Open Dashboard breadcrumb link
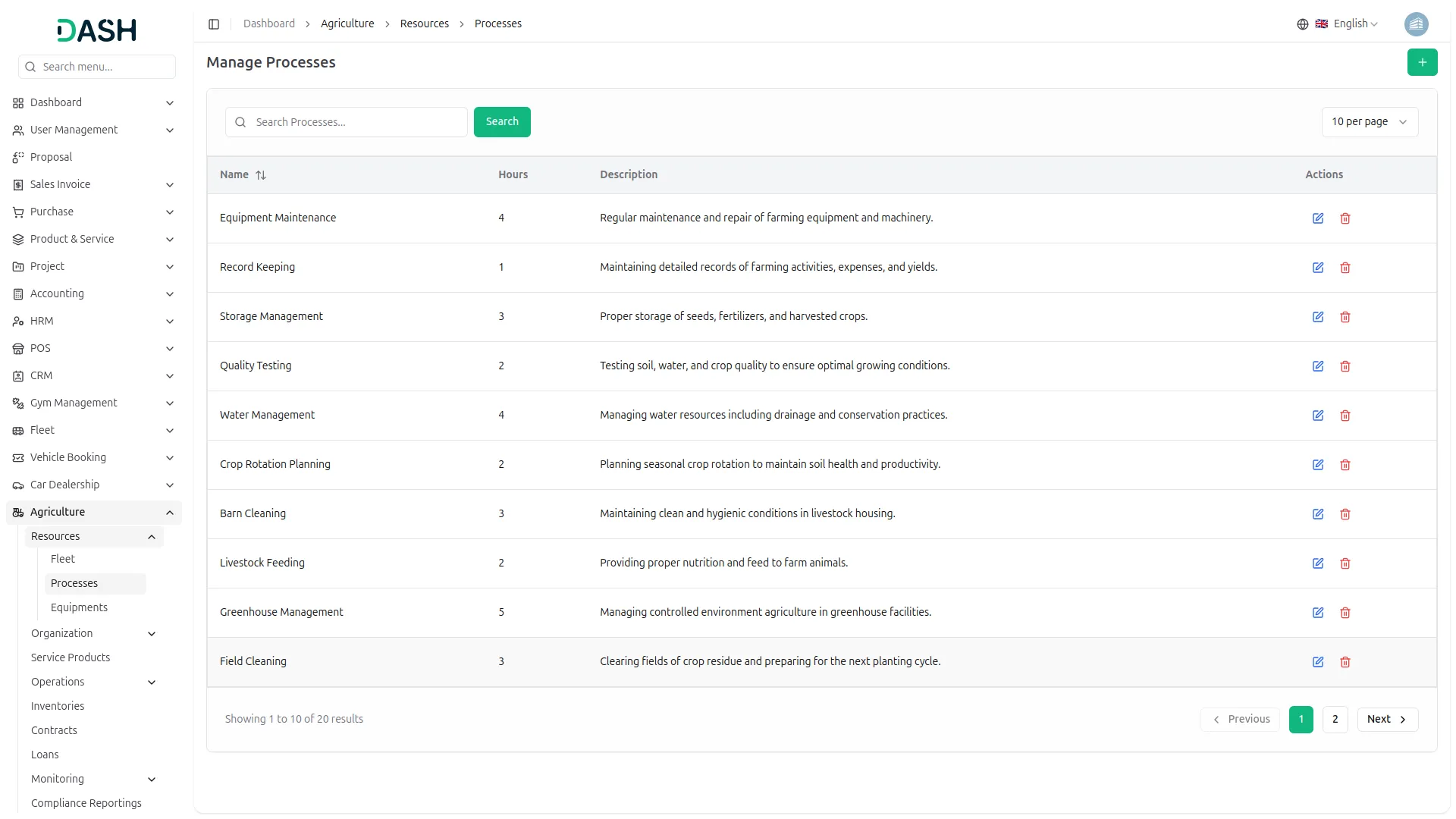Screen dimensions: 1456x819 pyautogui.click(x=269, y=24)
